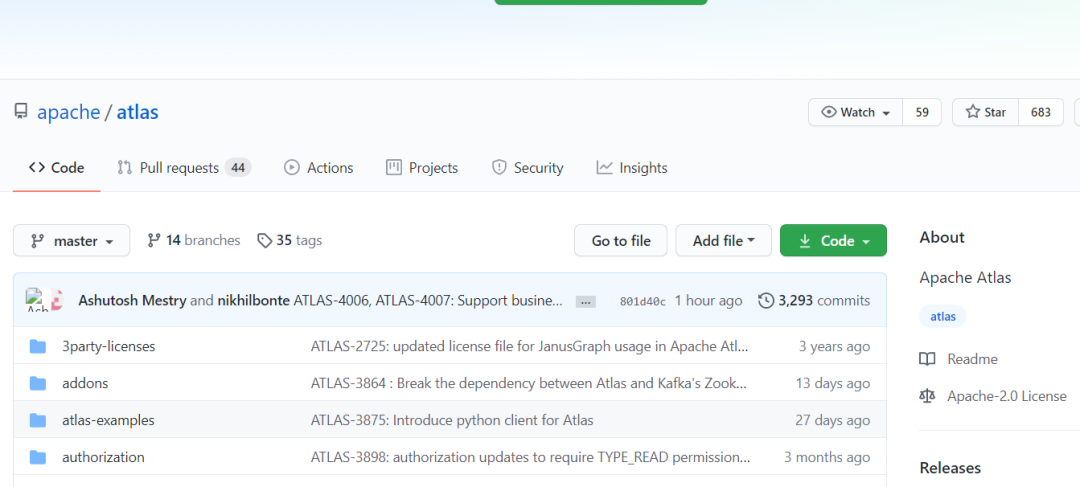Open the 35 tags link

click(289, 240)
